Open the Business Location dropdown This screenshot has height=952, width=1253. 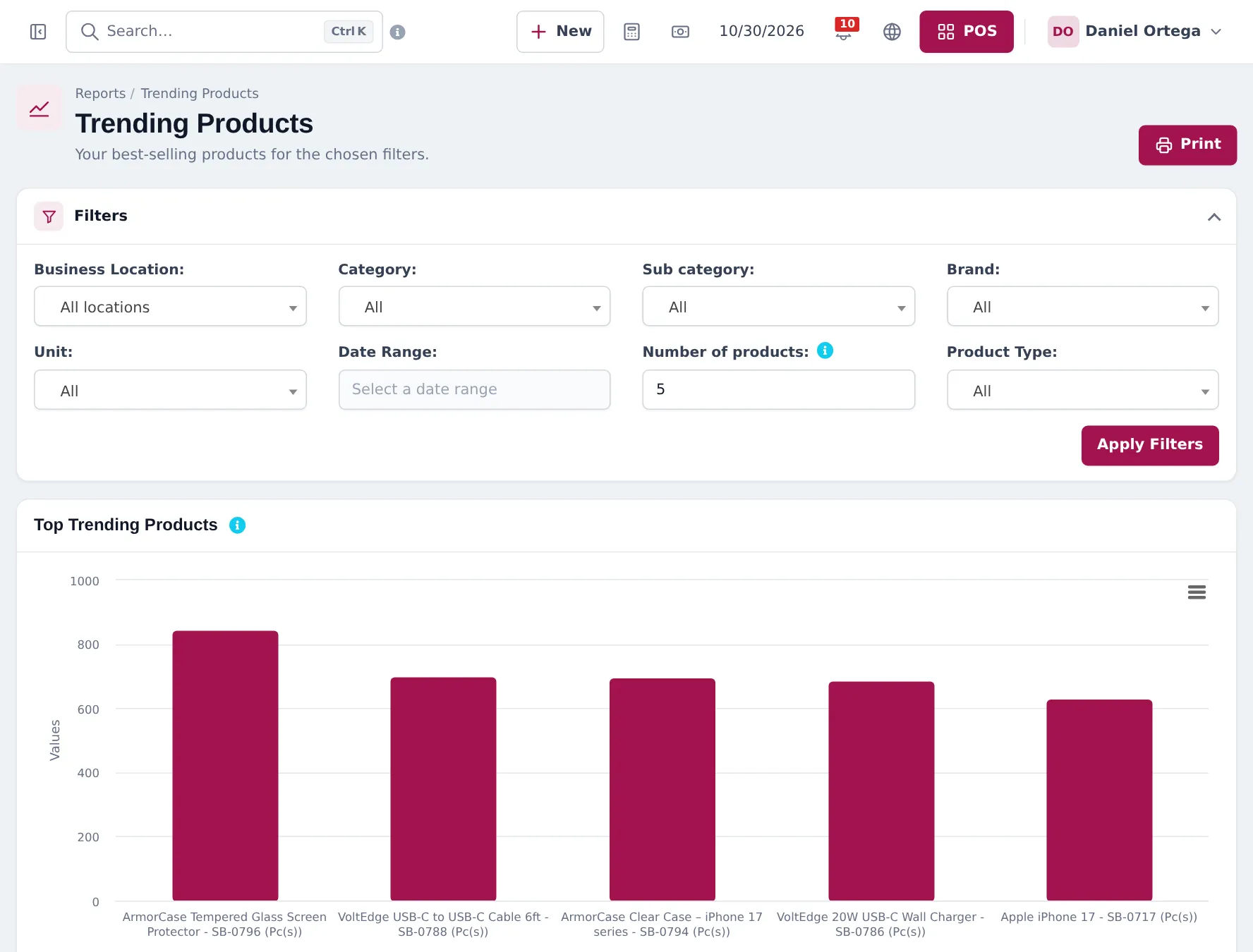click(x=170, y=306)
